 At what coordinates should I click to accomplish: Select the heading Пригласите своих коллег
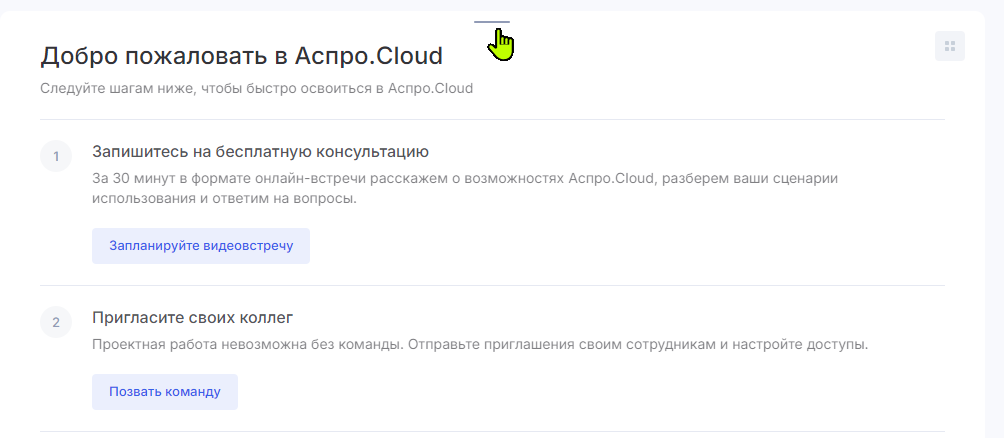click(193, 318)
